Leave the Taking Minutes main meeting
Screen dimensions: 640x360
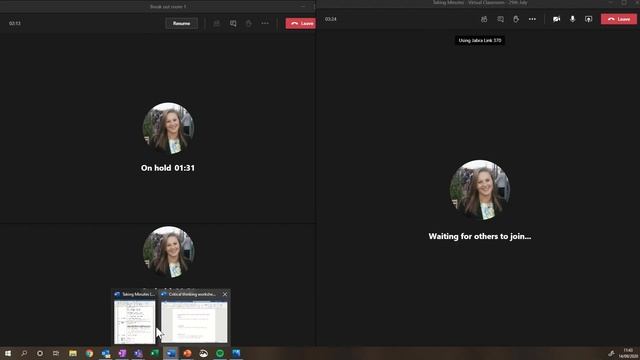click(618, 19)
